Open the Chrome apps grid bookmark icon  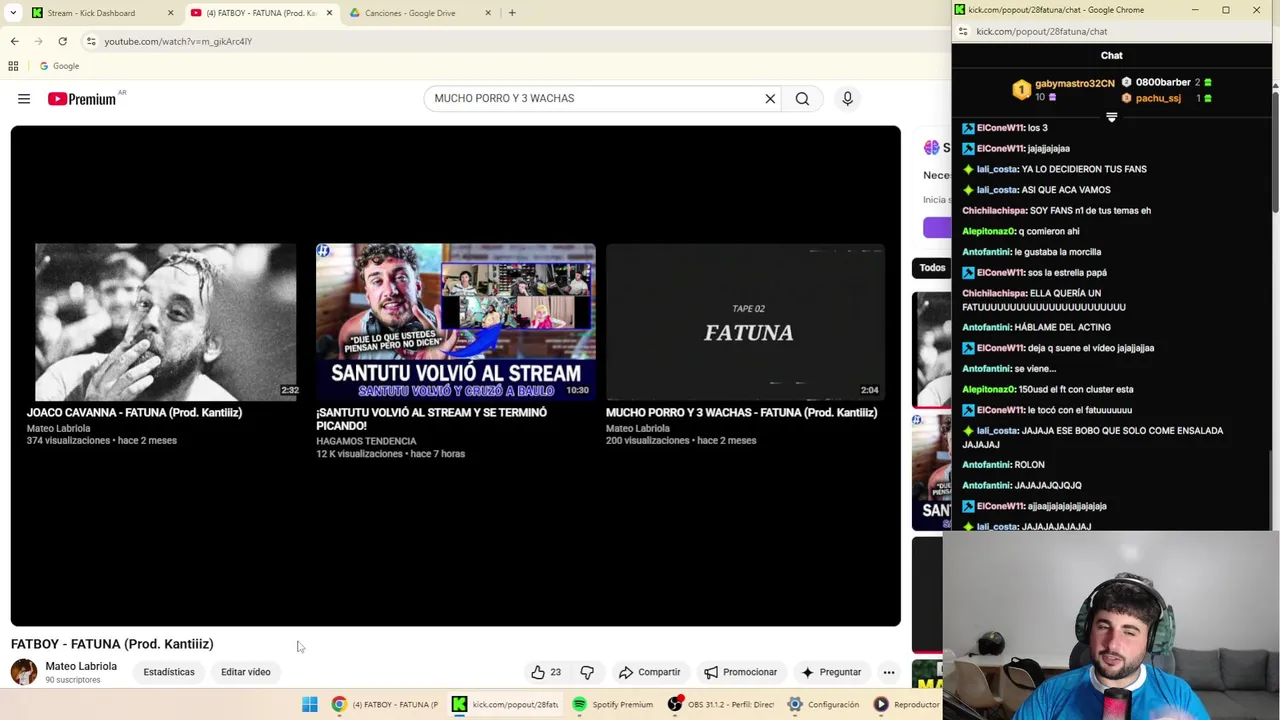tap(13, 66)
